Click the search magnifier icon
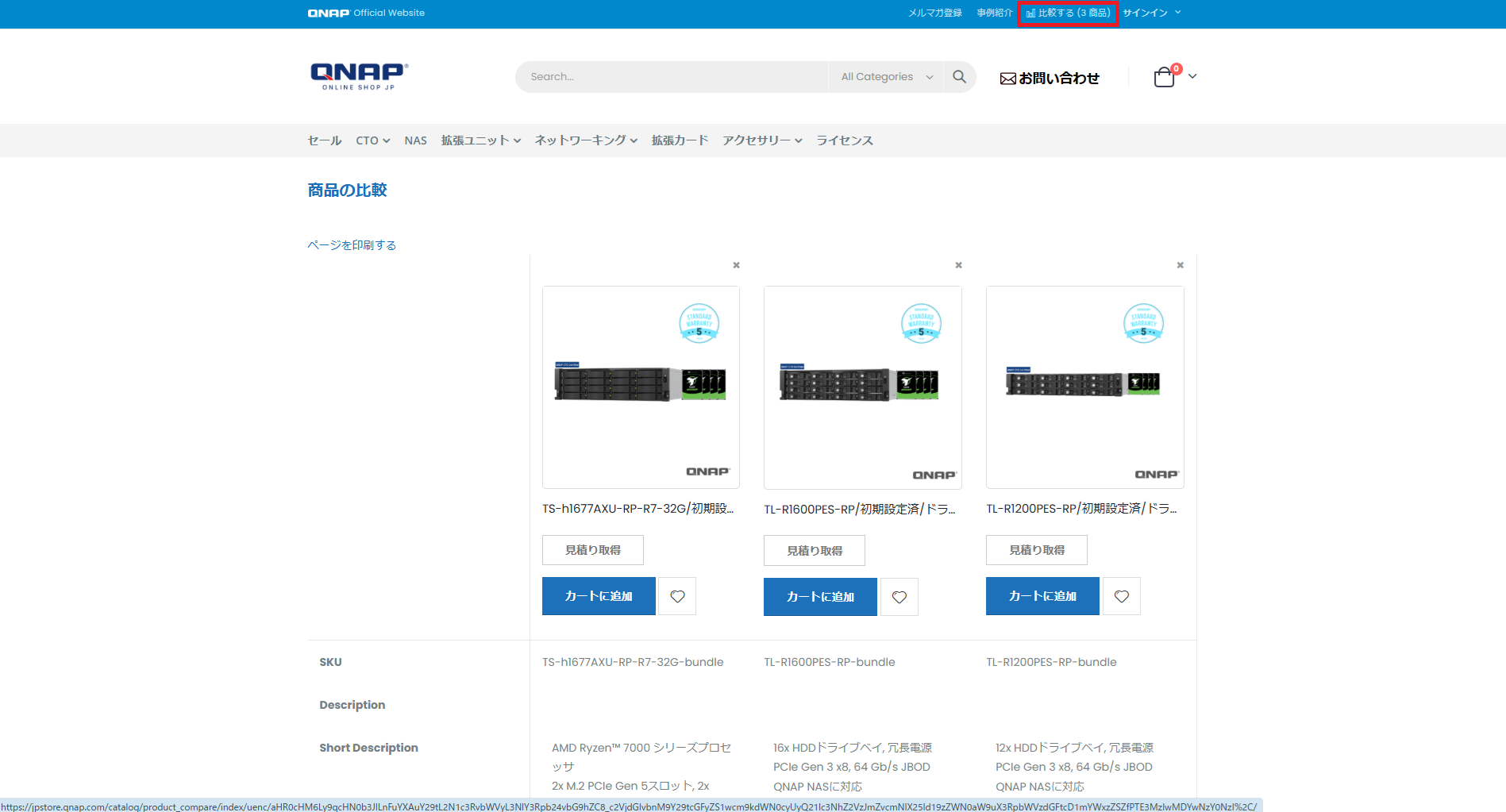The width and height of the screenshot is (1506, 812). point(959,77)
